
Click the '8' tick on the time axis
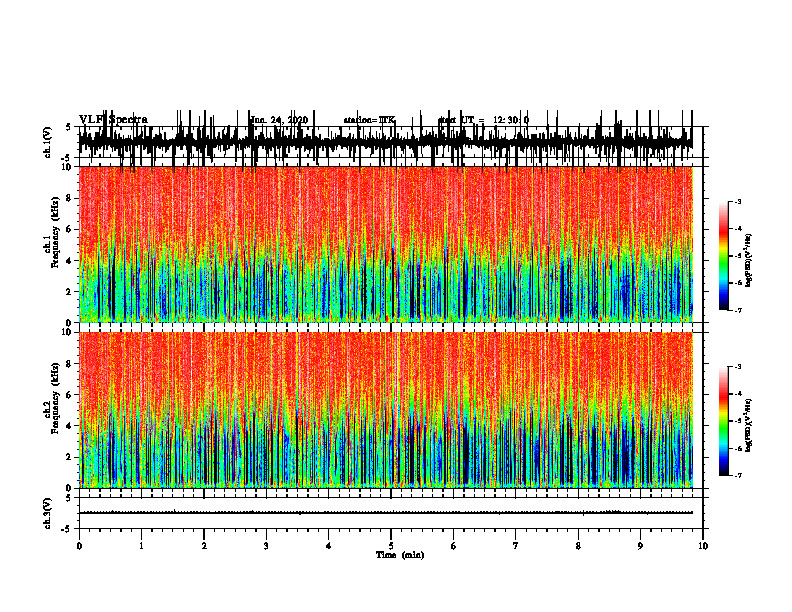pyautogui.click(x=578, y=546)
